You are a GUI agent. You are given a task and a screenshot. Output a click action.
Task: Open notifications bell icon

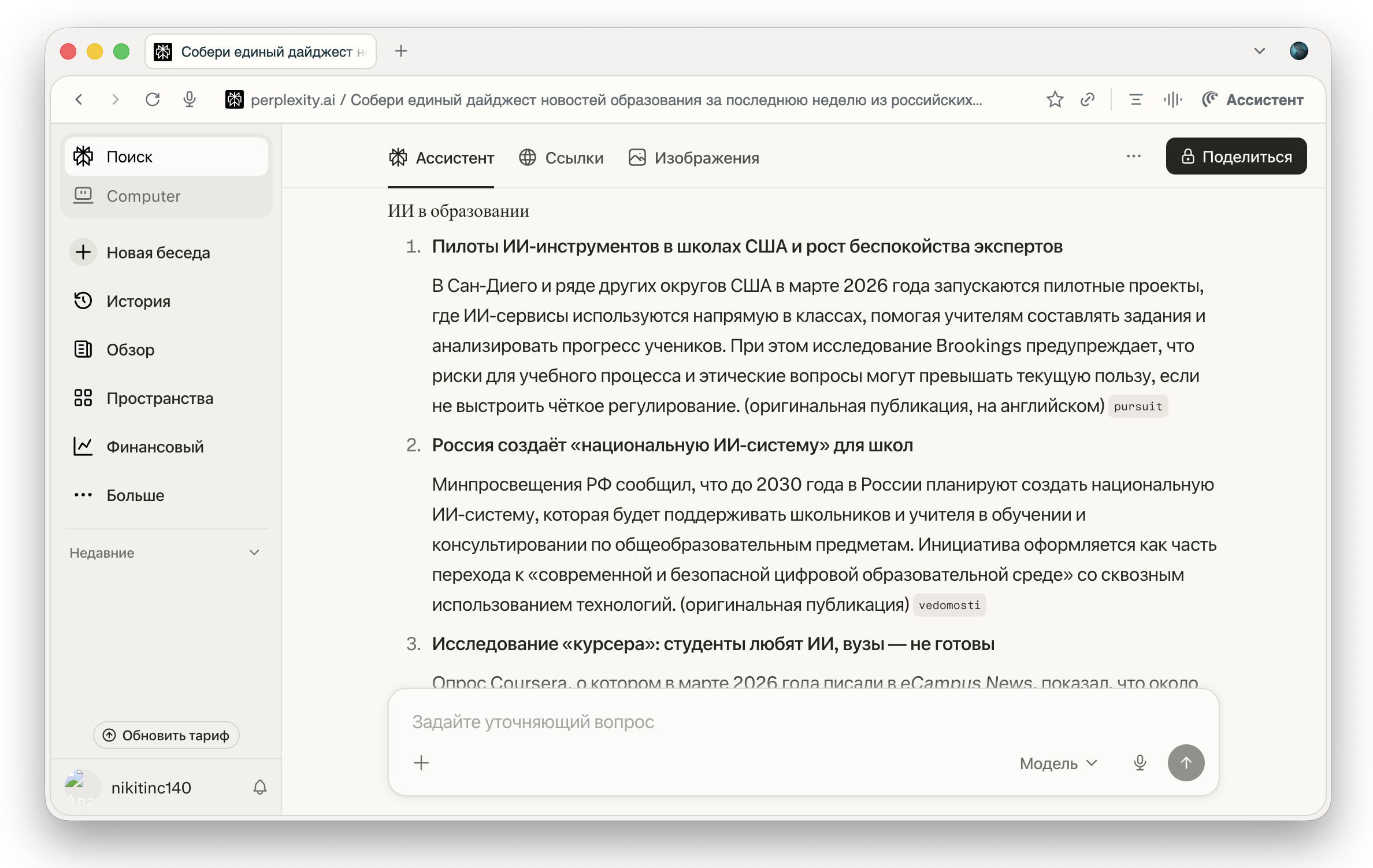pyautogui.click(x=260, y=787)
